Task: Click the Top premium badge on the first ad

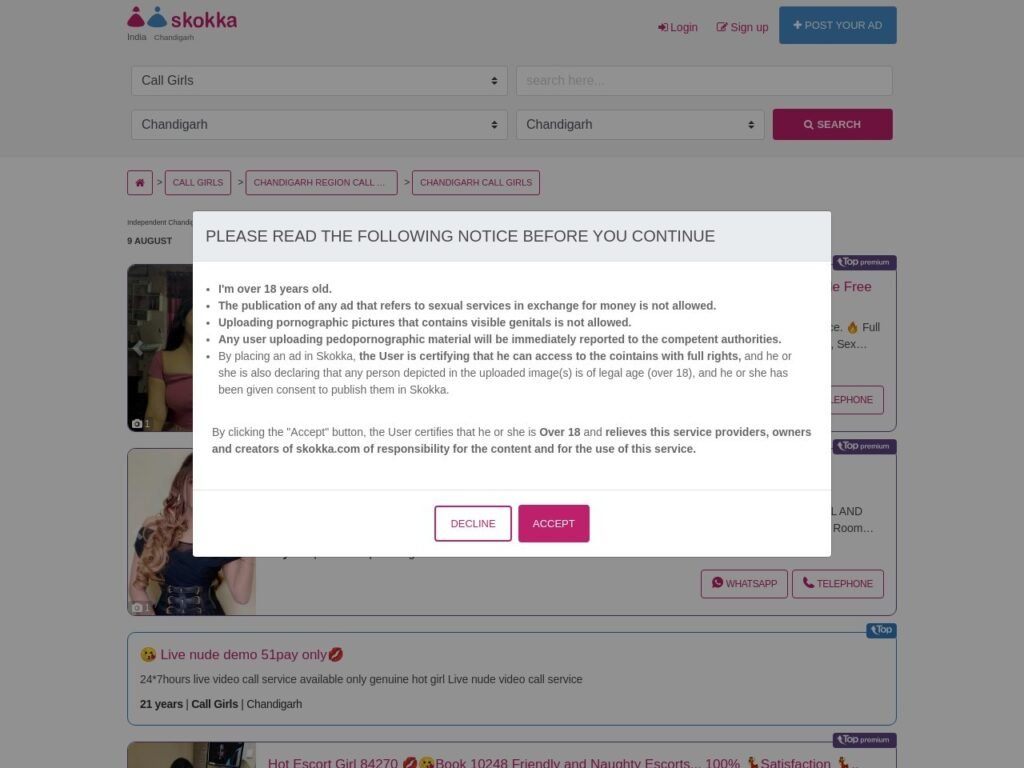Action: [864, 262]
